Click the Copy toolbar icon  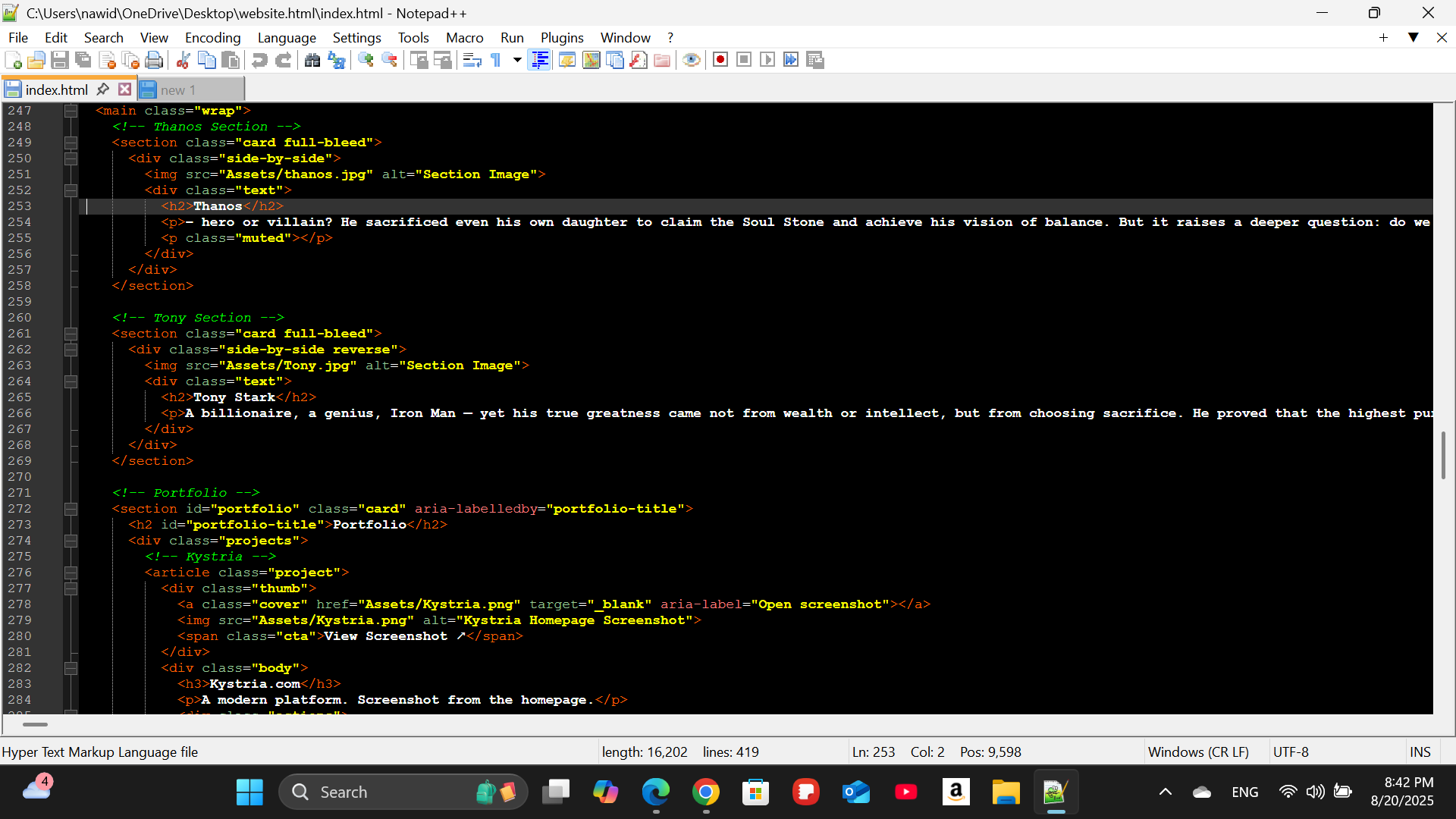tap(206, 60)
